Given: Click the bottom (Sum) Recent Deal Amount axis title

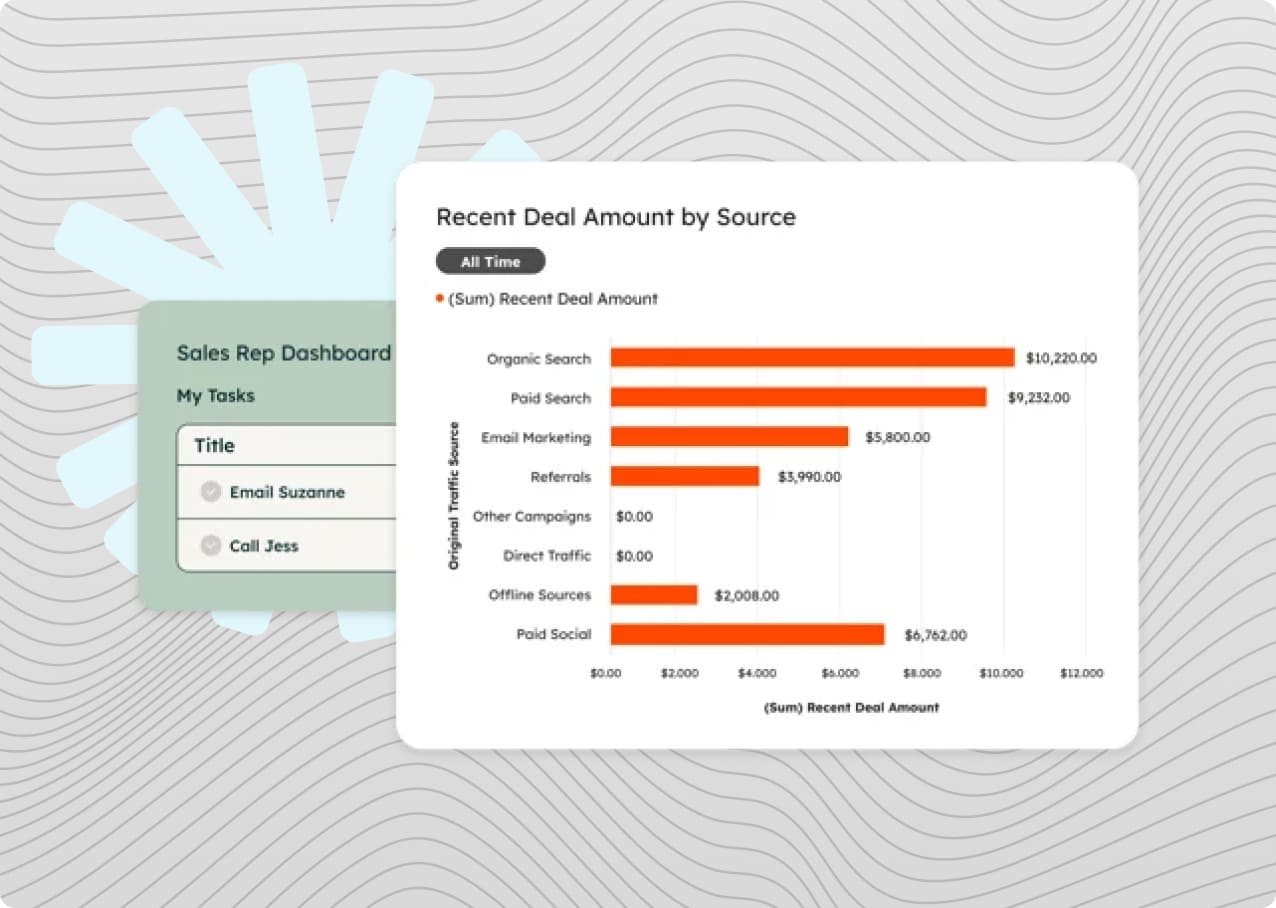Looking at the screenshot, I should coord(851,707).
